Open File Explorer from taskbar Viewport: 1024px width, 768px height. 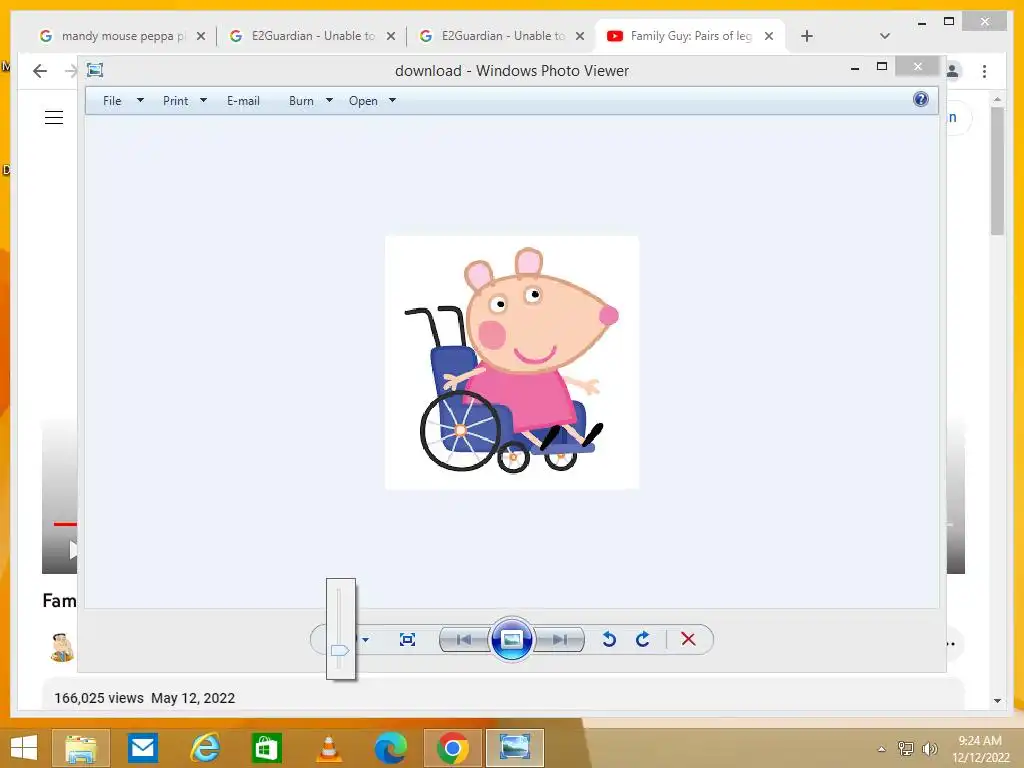tap(80, 748)
